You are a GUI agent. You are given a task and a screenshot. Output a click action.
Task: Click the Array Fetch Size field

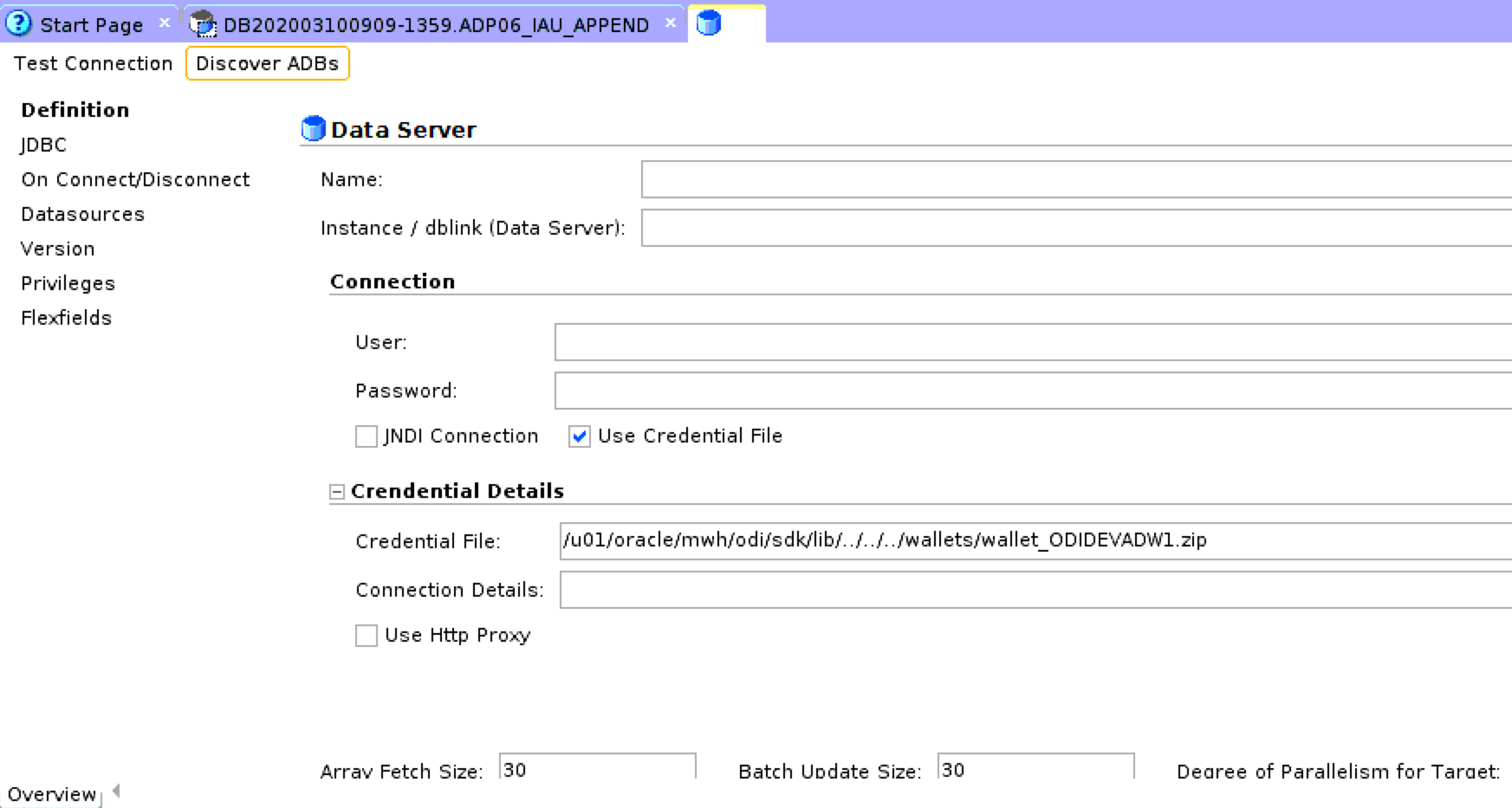tap(598, 767)
